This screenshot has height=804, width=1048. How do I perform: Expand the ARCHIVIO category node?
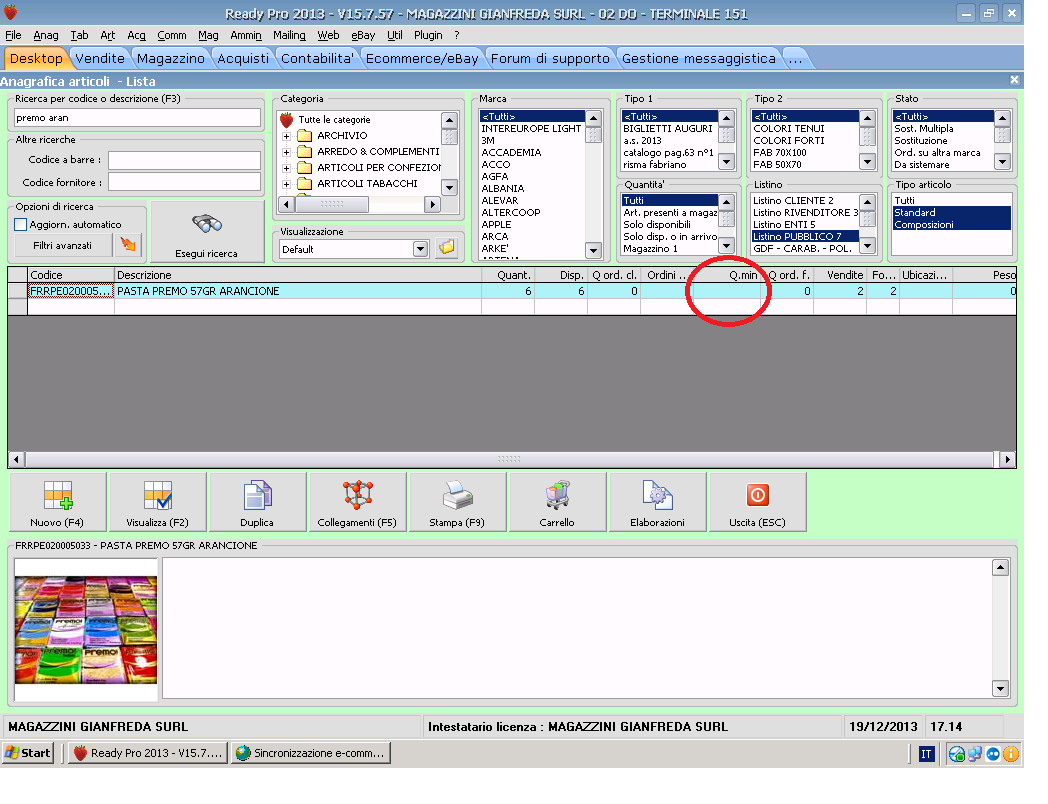click(x=286, y=136)
